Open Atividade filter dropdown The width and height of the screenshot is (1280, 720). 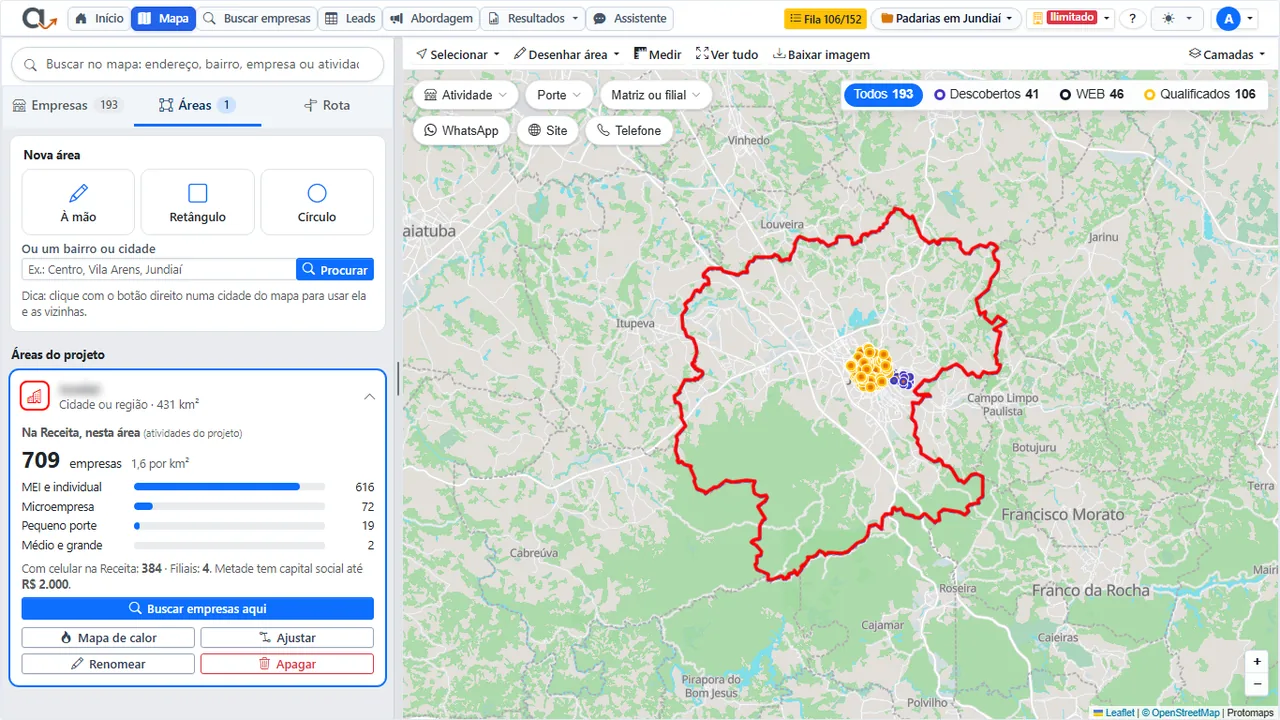click(x=466, y=95)
